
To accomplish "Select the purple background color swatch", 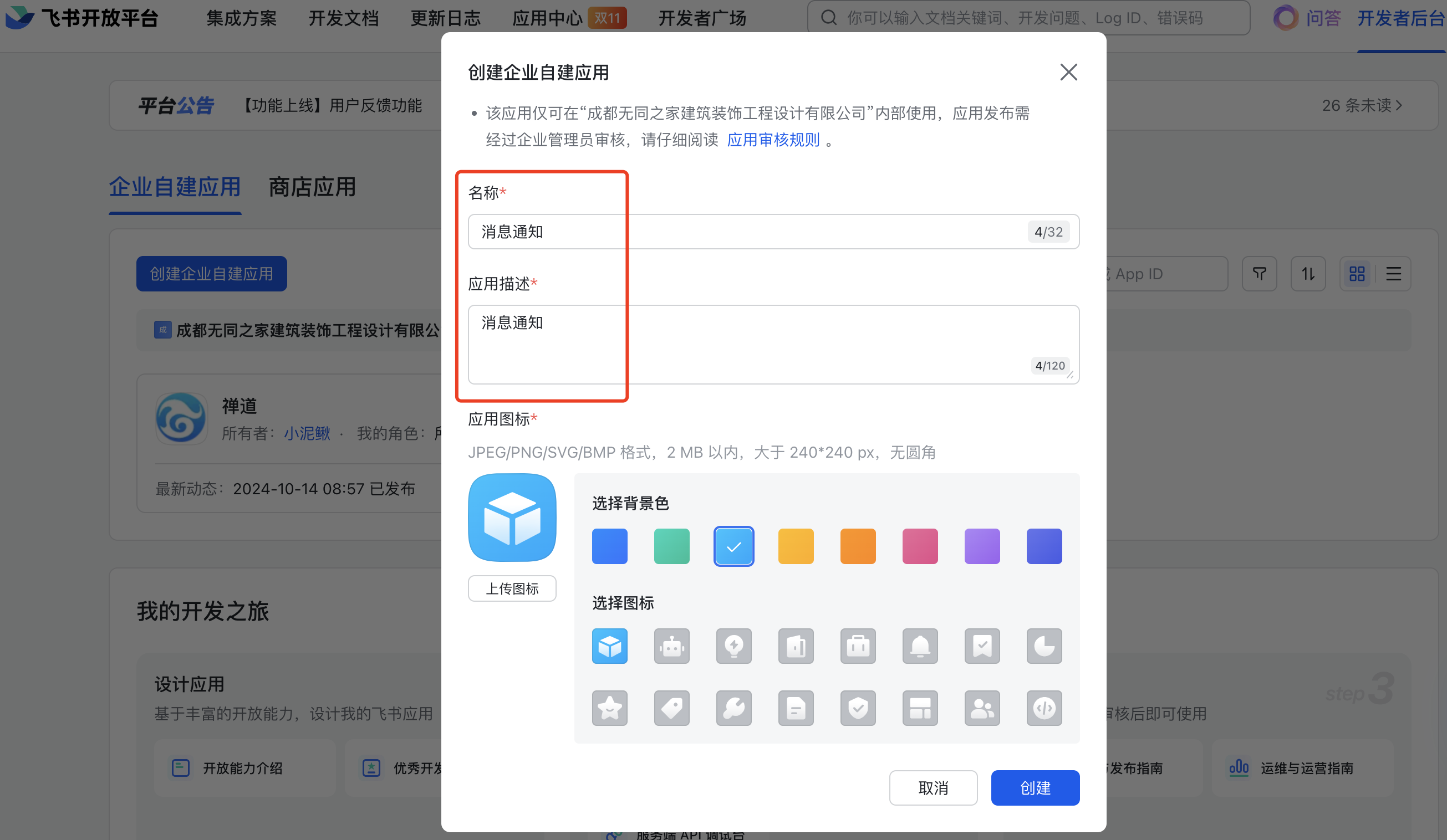I will [x=982, y=546].
